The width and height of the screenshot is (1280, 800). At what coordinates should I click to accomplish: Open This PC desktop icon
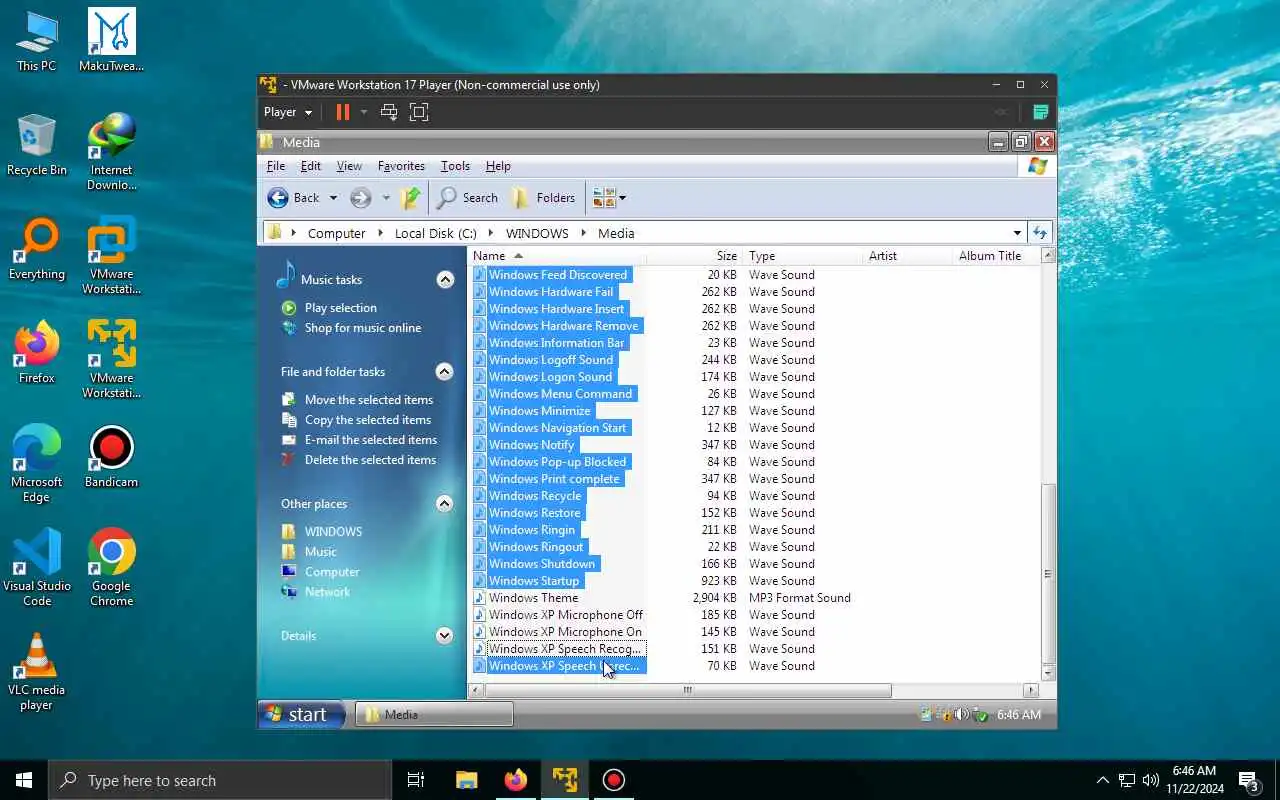tap(37, 42)
